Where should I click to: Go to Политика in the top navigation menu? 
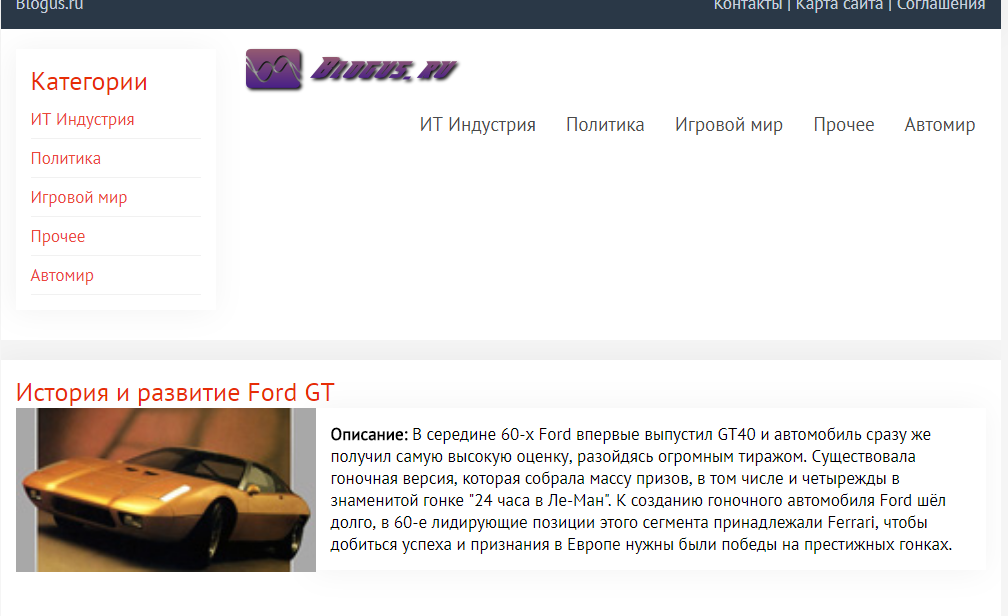605,125
